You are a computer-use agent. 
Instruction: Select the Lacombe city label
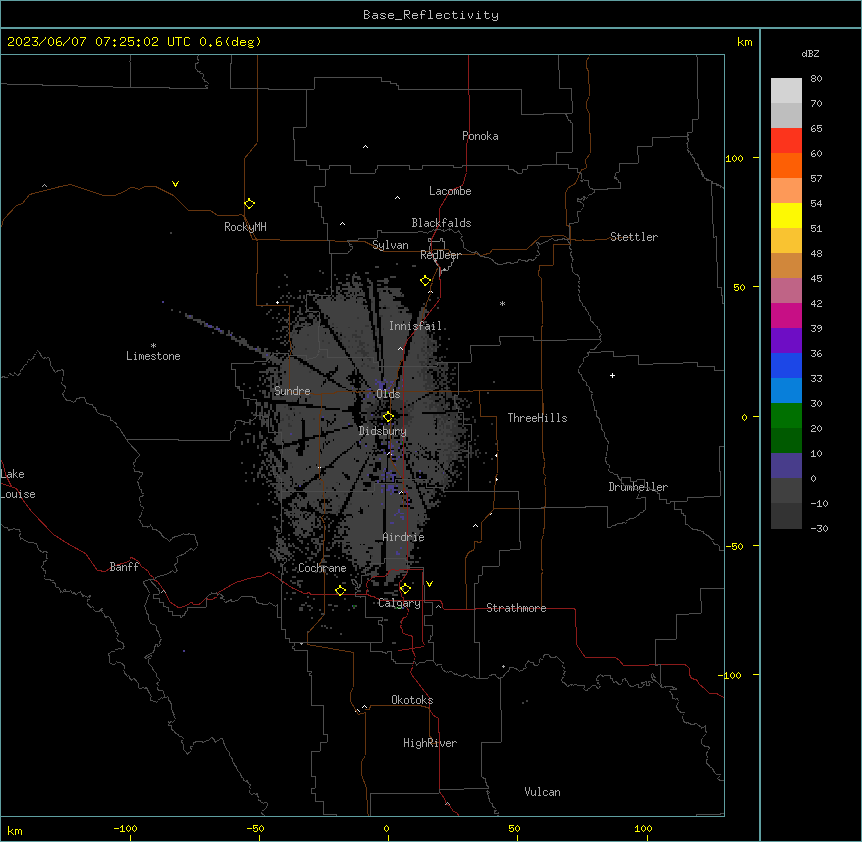[x=450, y=191]
